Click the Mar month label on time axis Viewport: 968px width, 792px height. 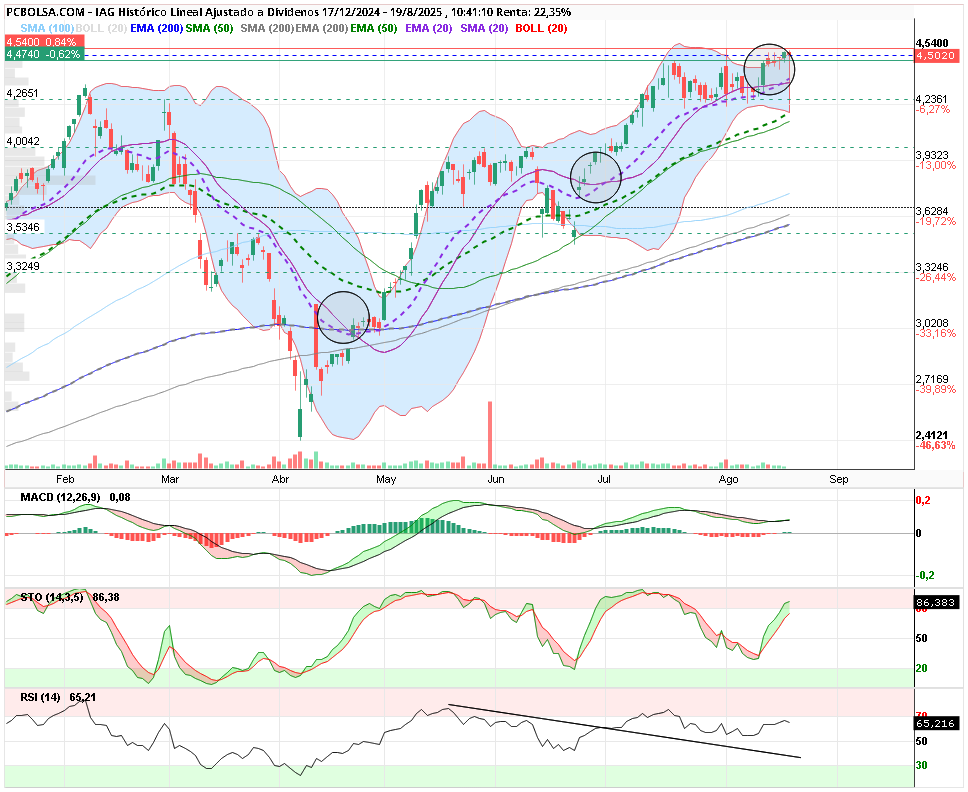(170, 479)
